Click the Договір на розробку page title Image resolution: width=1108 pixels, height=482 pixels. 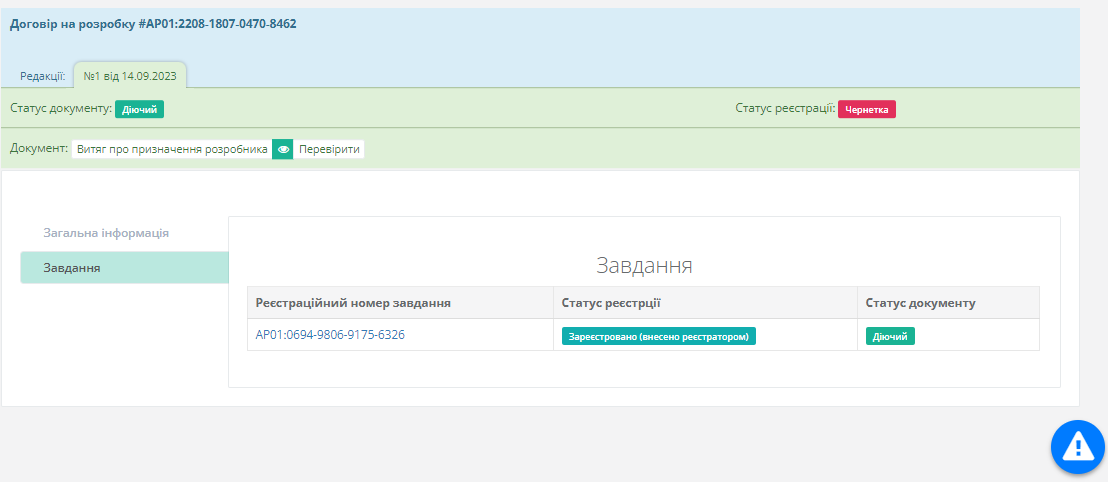coord(153,24)
